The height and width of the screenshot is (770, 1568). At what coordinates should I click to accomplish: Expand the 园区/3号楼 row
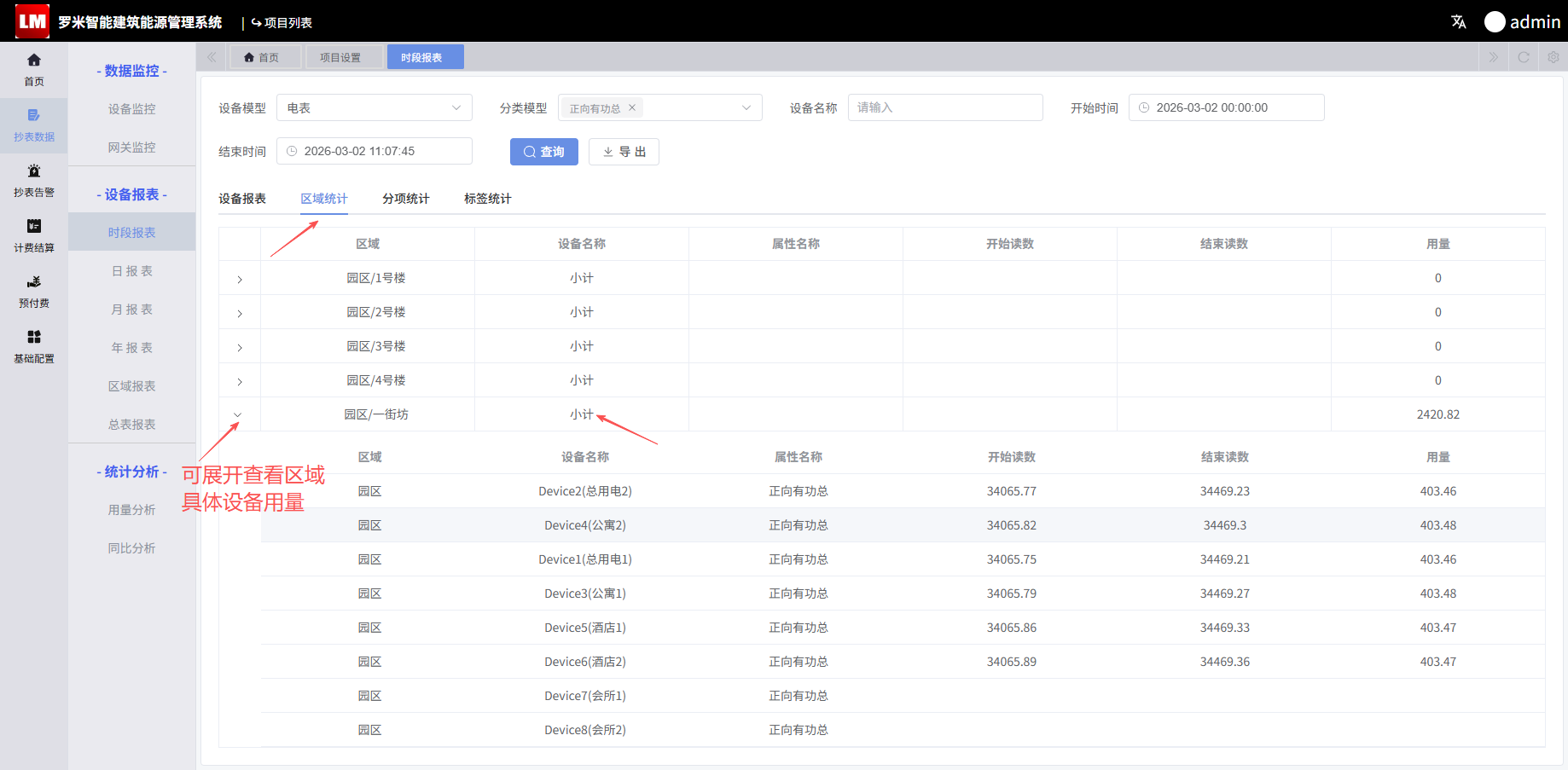(240, 347)
